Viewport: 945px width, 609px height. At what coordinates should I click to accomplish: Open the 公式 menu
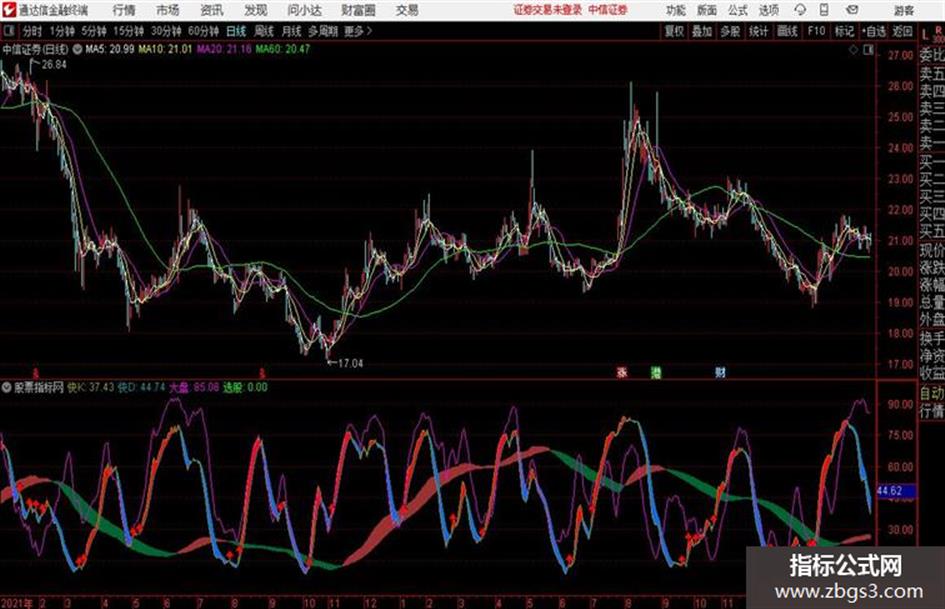[737, 10]
